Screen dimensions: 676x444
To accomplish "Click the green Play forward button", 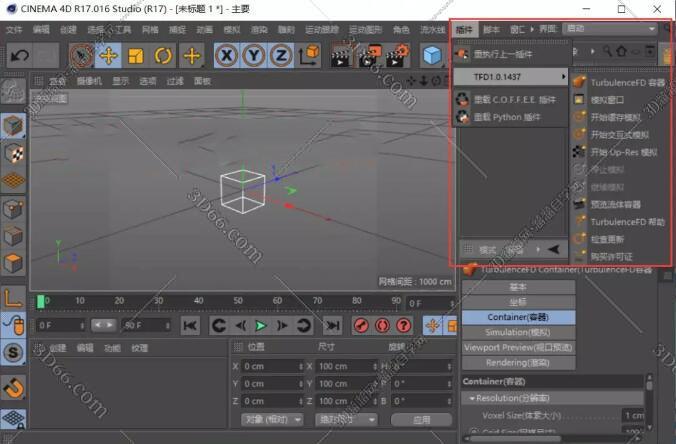I will pyautogui.click(x=260, y=325).
